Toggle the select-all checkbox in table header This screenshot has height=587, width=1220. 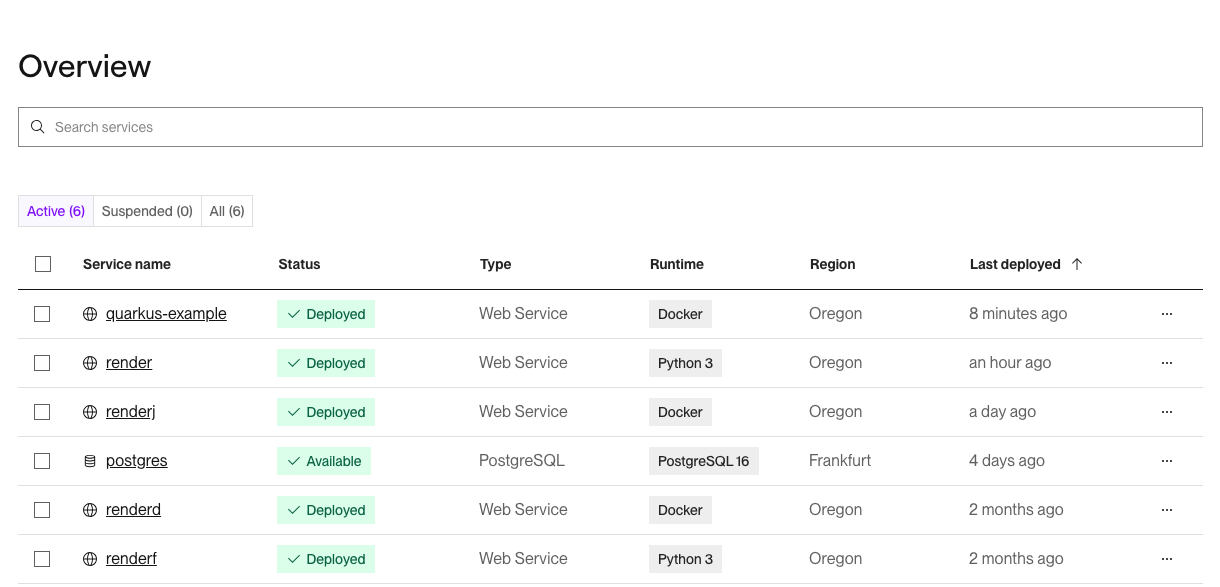(x=42, y=264)
